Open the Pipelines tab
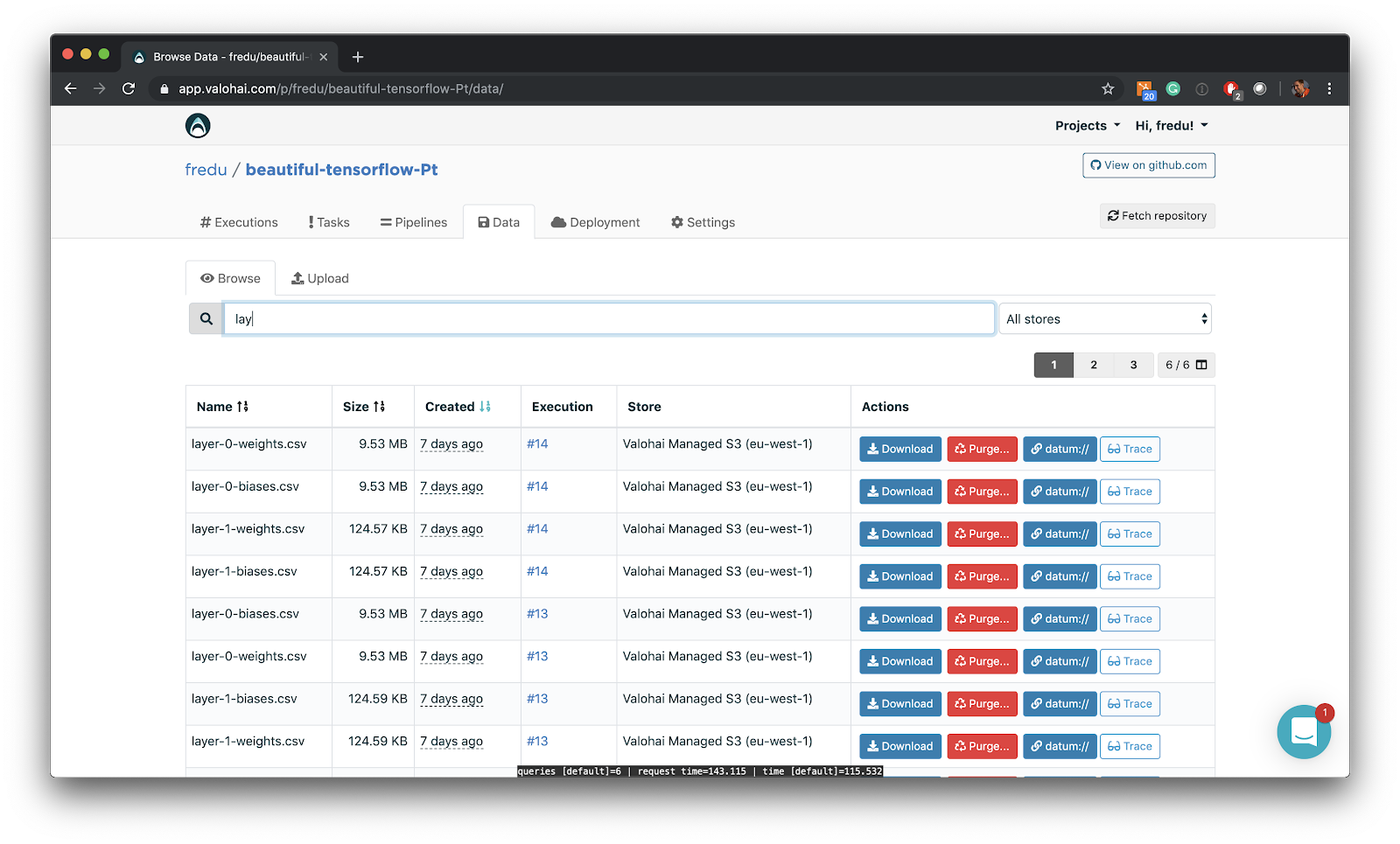1400x844 pixels. tap(413, 222)
